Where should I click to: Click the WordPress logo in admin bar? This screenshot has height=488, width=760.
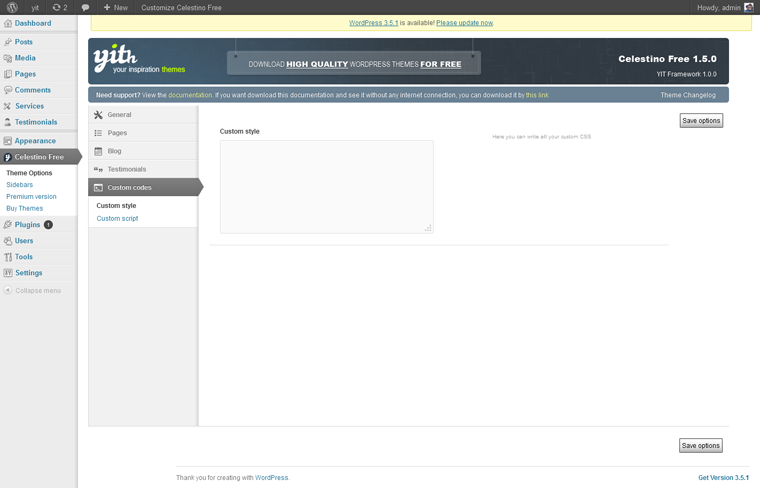12,7
